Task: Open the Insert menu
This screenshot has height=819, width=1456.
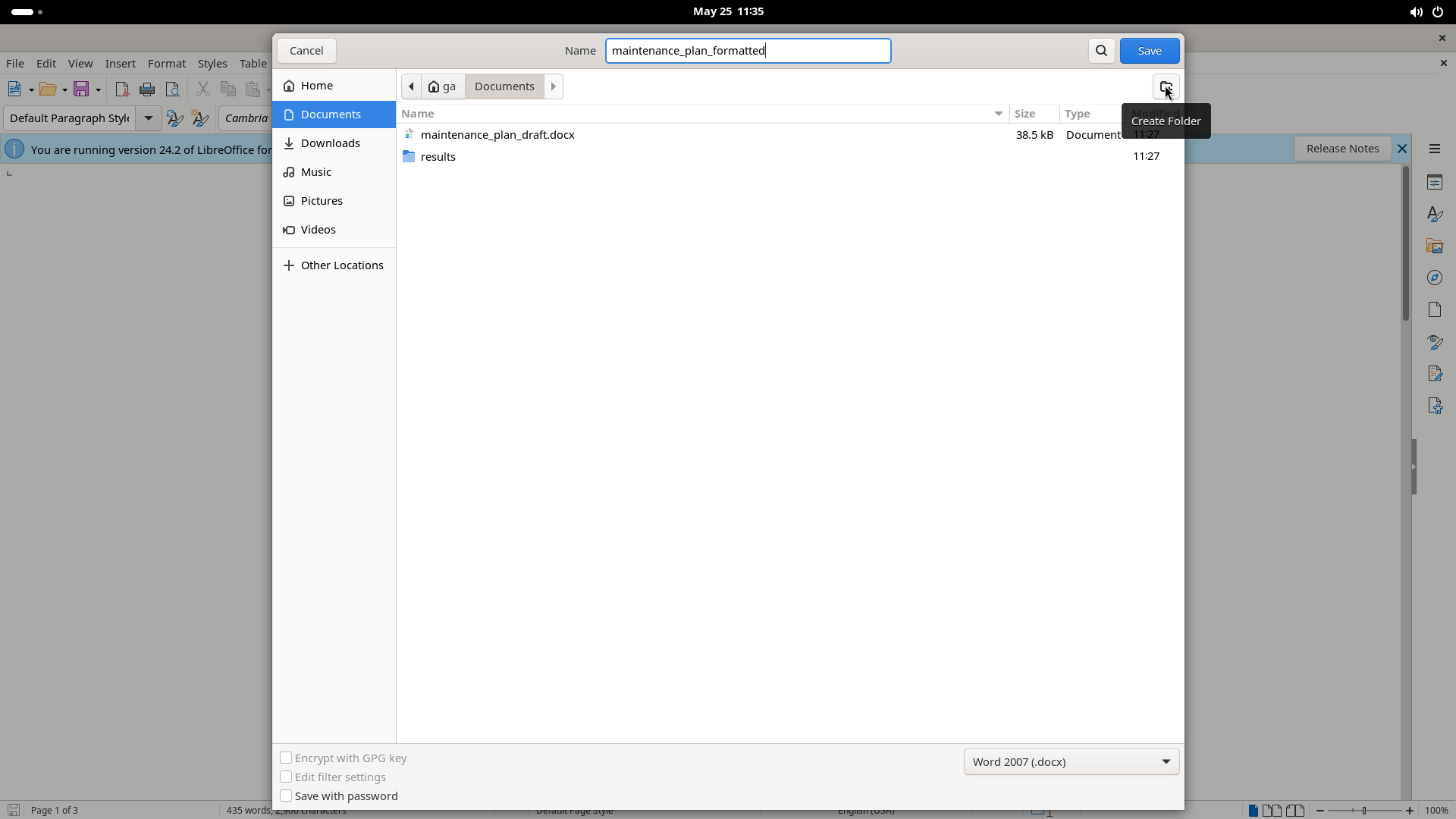Action: tap(121, 64)
